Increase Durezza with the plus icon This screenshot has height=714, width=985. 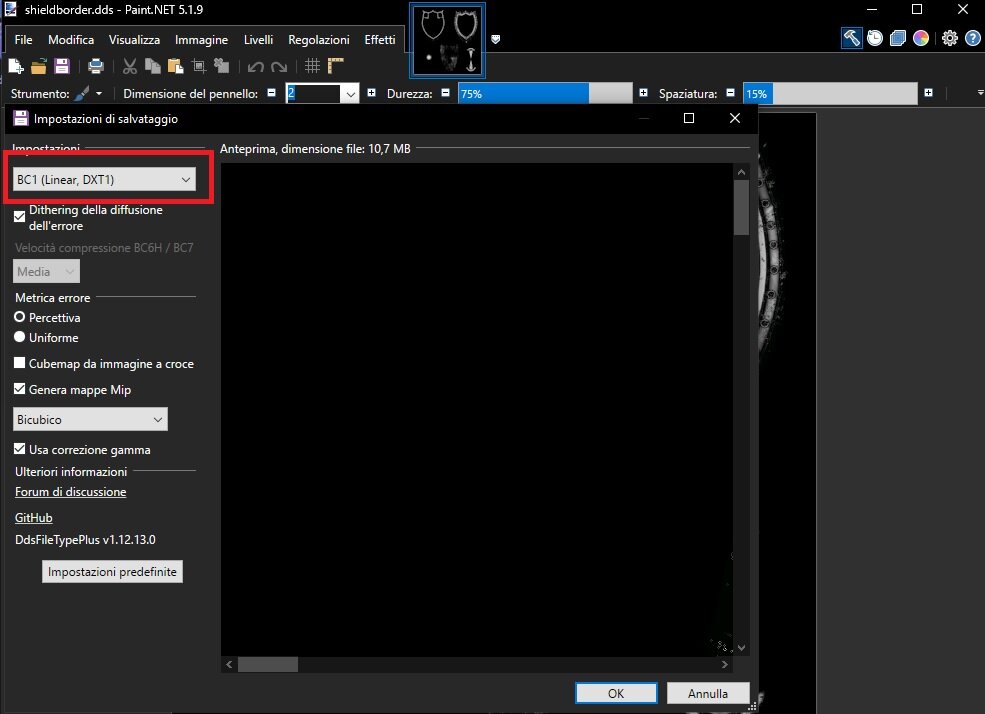pos(643,93)
